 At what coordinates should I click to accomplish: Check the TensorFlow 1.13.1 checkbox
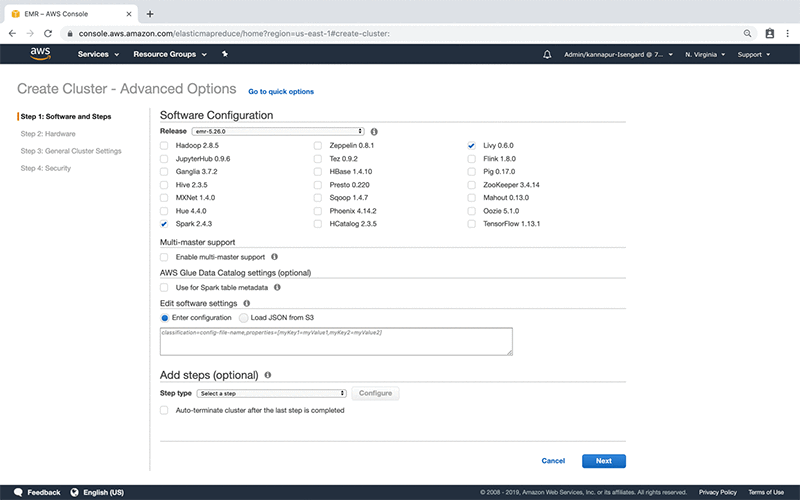(x=471, y=223)
